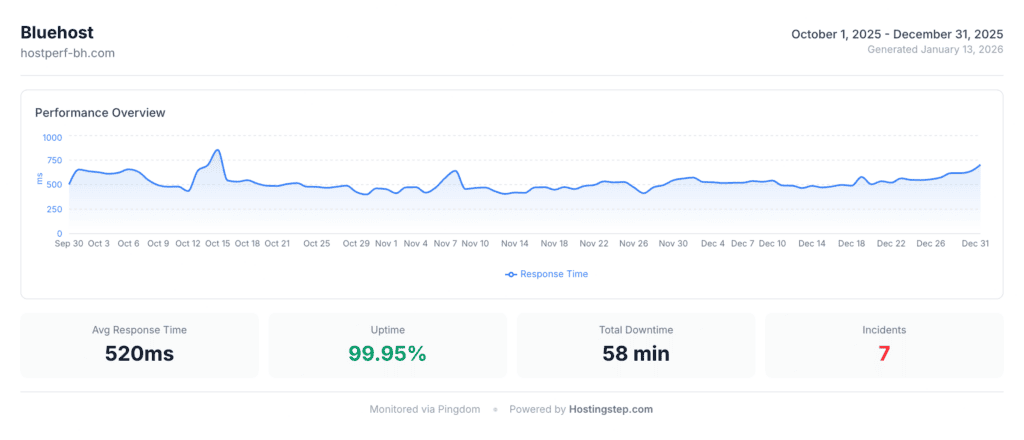1024x440 pixels.
Task: Open the Incidents card showing 7
Action: point(883,345)
